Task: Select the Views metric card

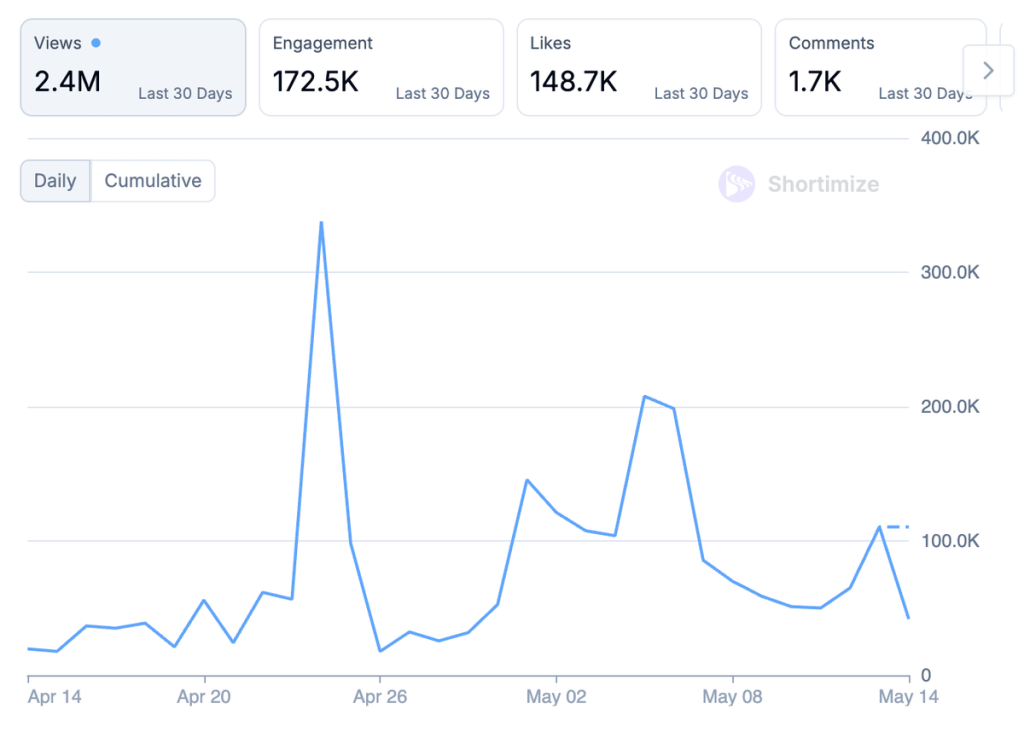Action: (x=133, y=67)
